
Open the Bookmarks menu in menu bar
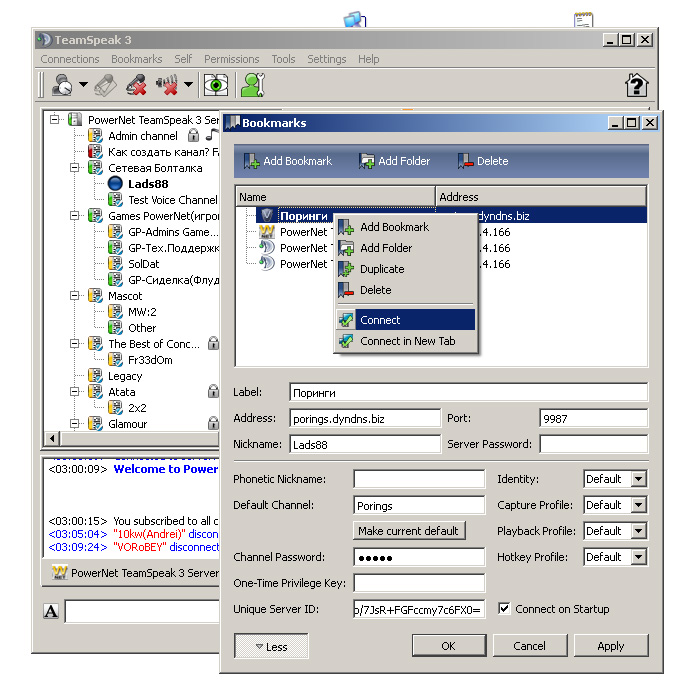tap(137, 59)
